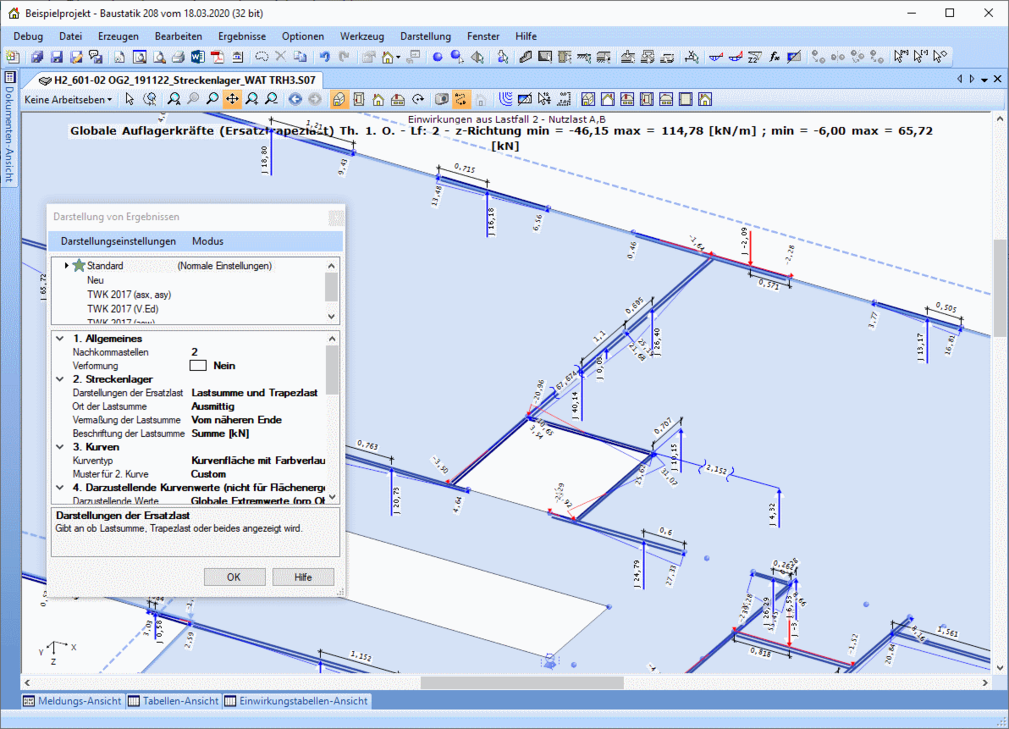Collapse the 3. Kurven section
Viewport: 1009px width, 729px height.
[60, 447]
